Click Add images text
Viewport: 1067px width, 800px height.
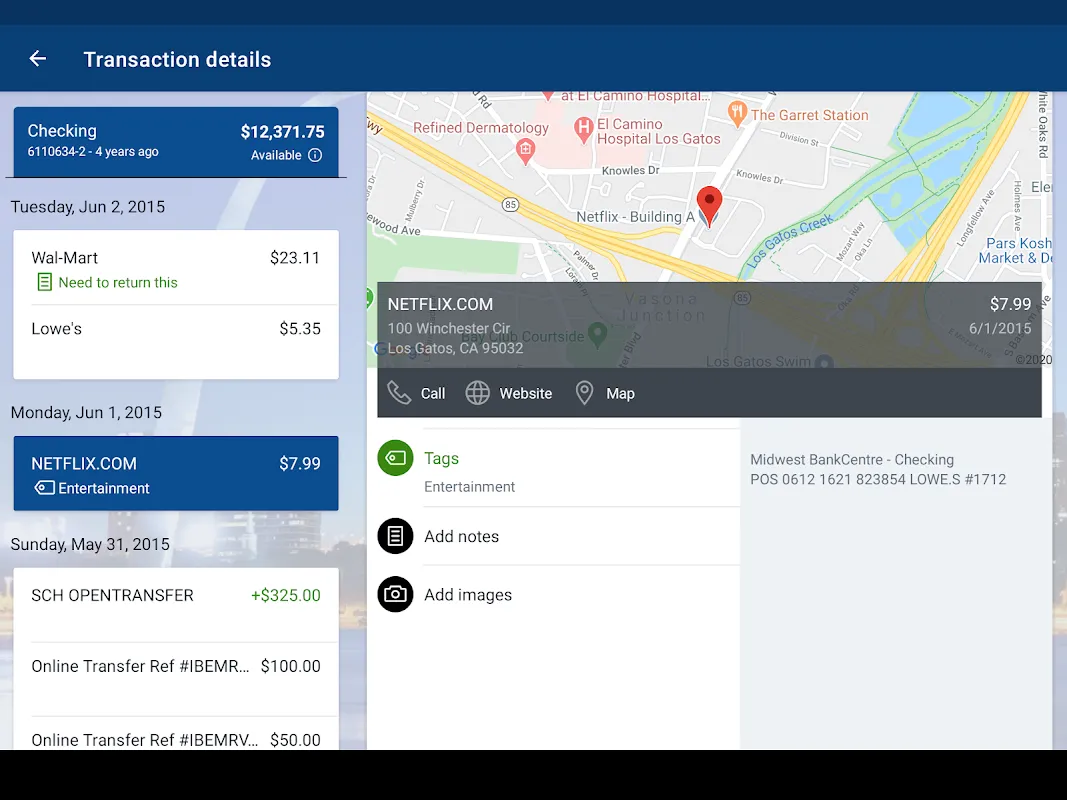[467, 595]
